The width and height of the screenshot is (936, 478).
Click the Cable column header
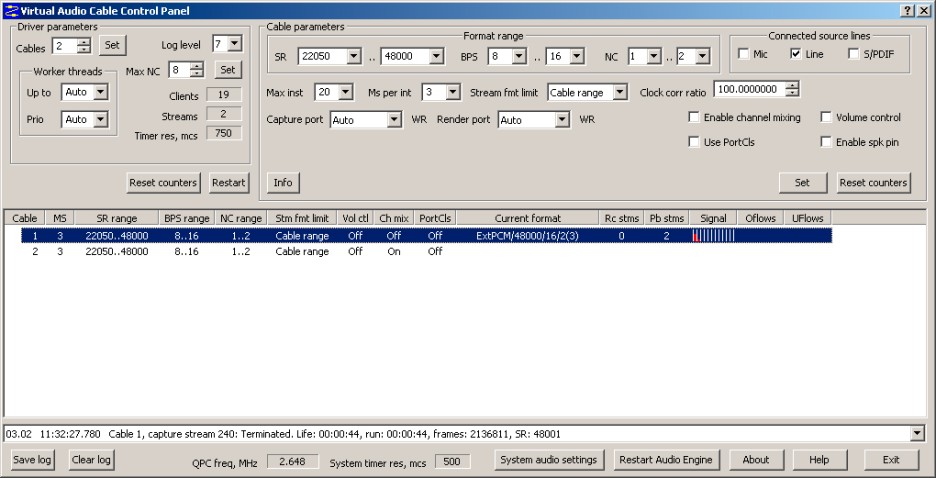click(x=24, y=218)
